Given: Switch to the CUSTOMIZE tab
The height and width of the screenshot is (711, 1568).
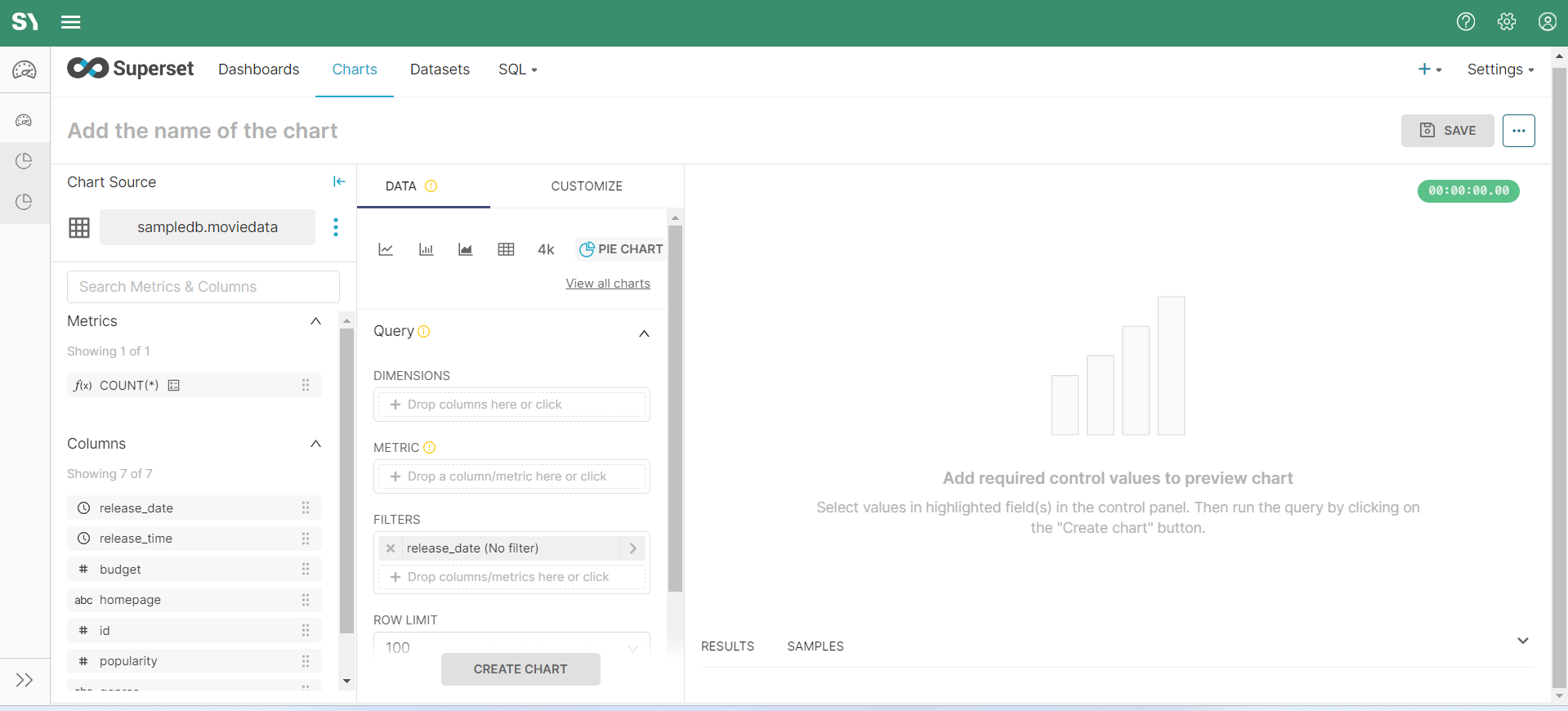Looking at the screenshot, I should click(587, 186).
